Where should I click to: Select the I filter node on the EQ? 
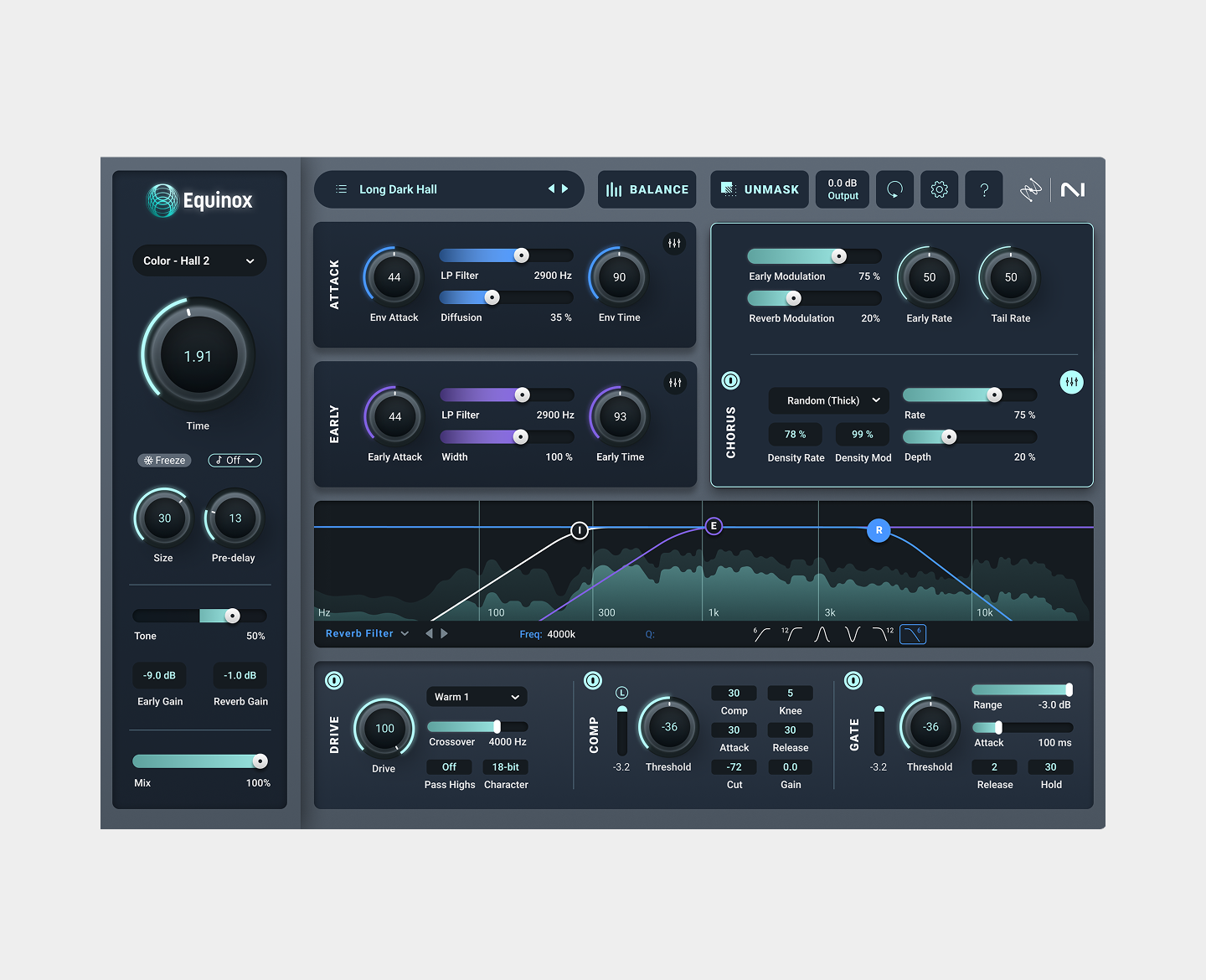tap(579, 529)
